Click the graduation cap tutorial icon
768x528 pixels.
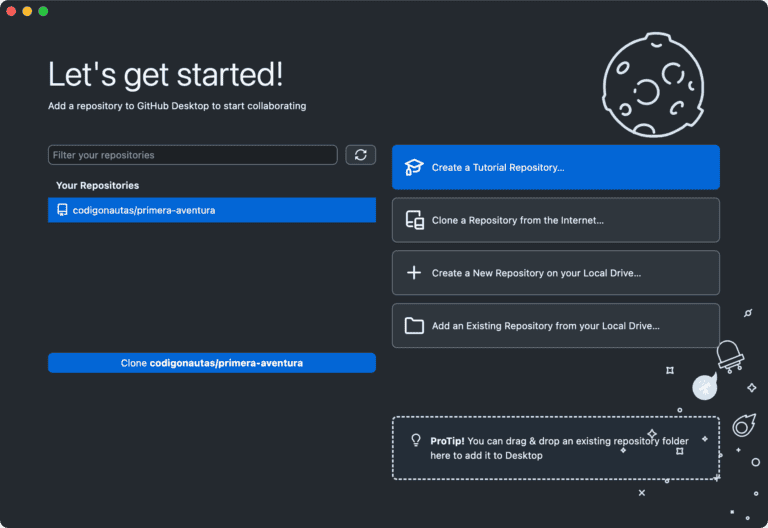coord(414,168)
